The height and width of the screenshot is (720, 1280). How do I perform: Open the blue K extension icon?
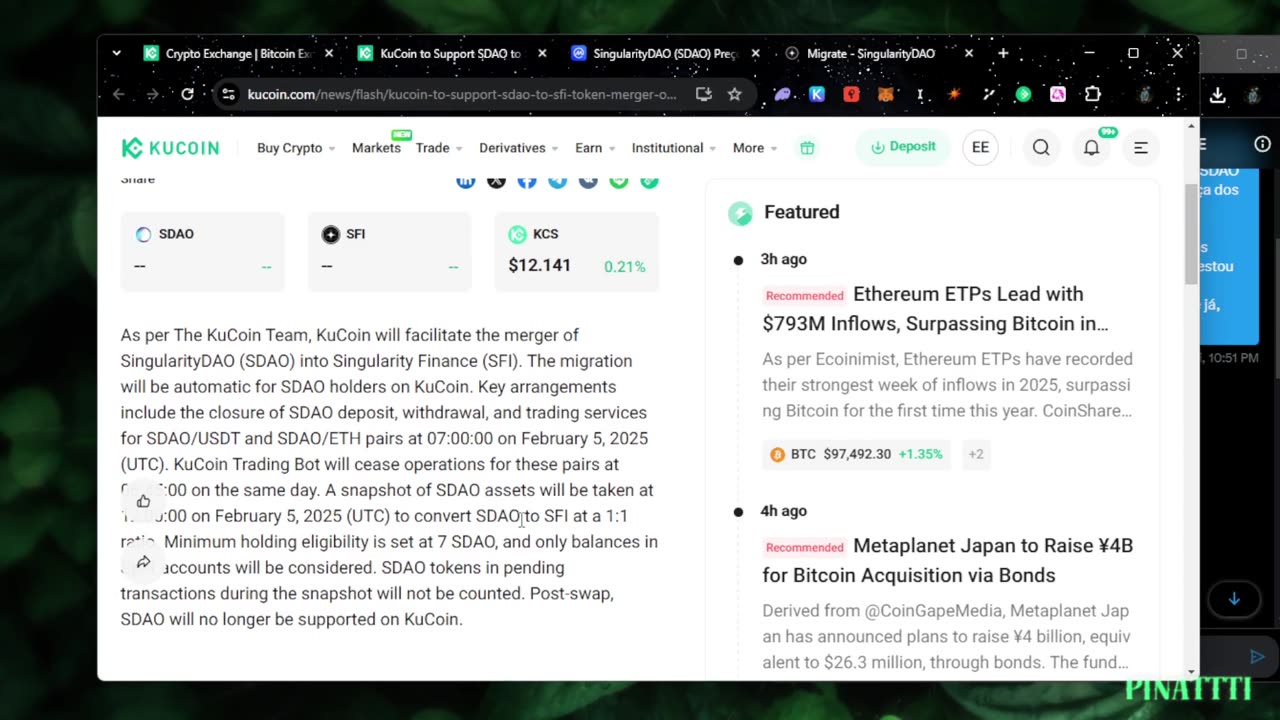point(817,94)
